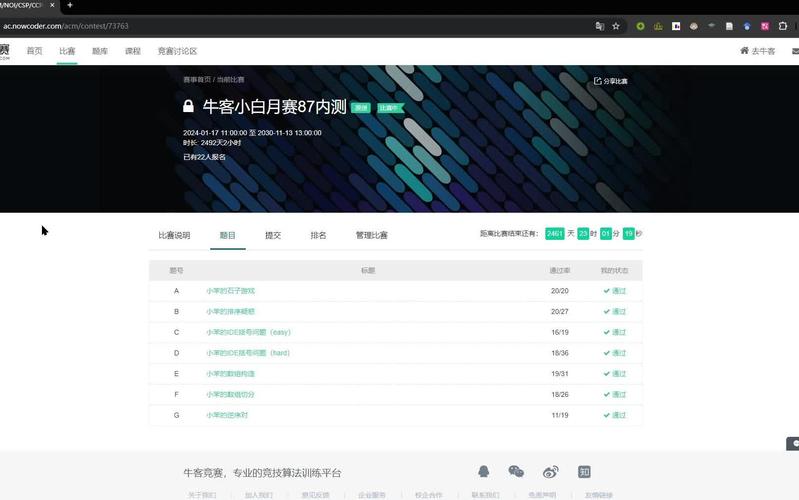This screenshot has height=500, width=799.
Task: Open the monkey face extension icon
Action: coord(694,26)
